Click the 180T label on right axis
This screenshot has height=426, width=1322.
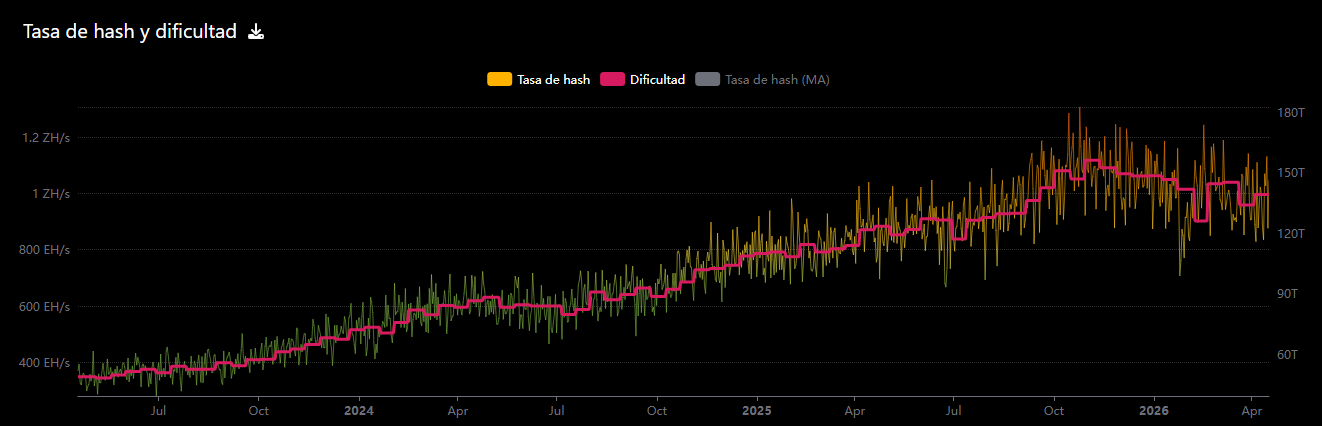pos(1291,112)
